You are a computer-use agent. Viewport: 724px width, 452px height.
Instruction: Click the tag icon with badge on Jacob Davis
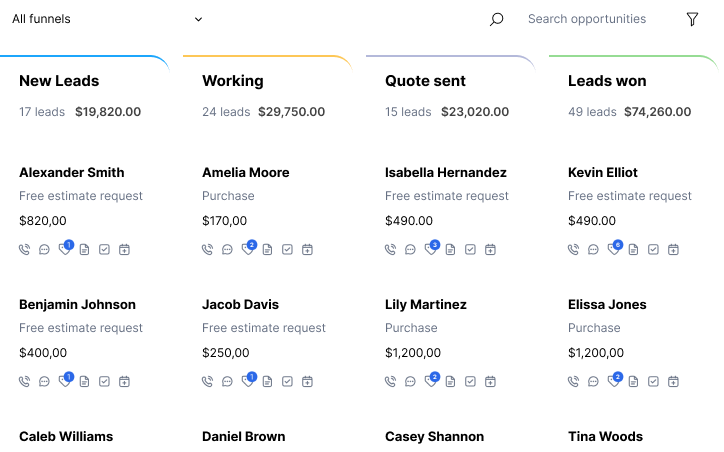[248, 380]
